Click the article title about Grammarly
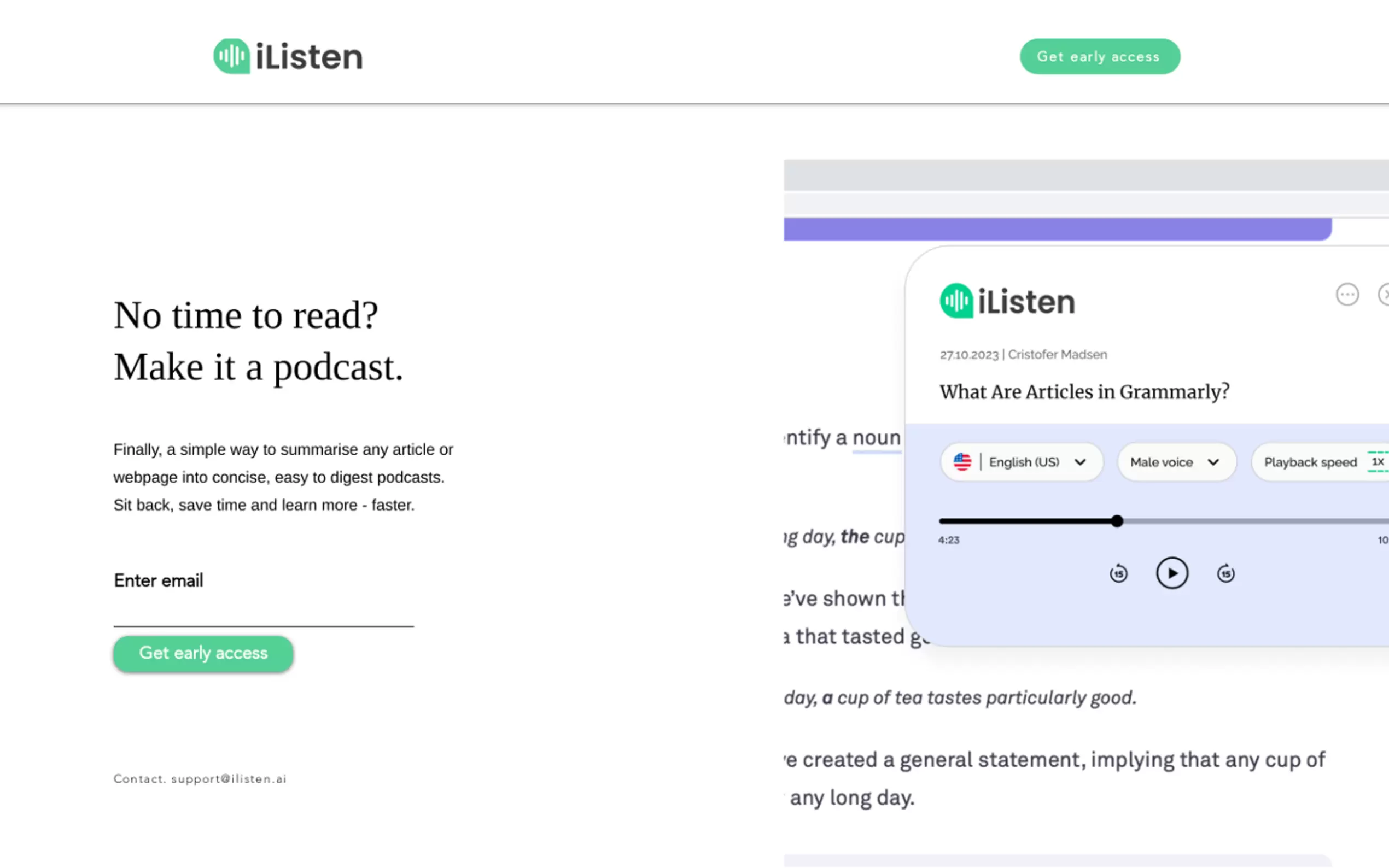The width and height of the screenshot is (1389, 868). (1084, 392)
